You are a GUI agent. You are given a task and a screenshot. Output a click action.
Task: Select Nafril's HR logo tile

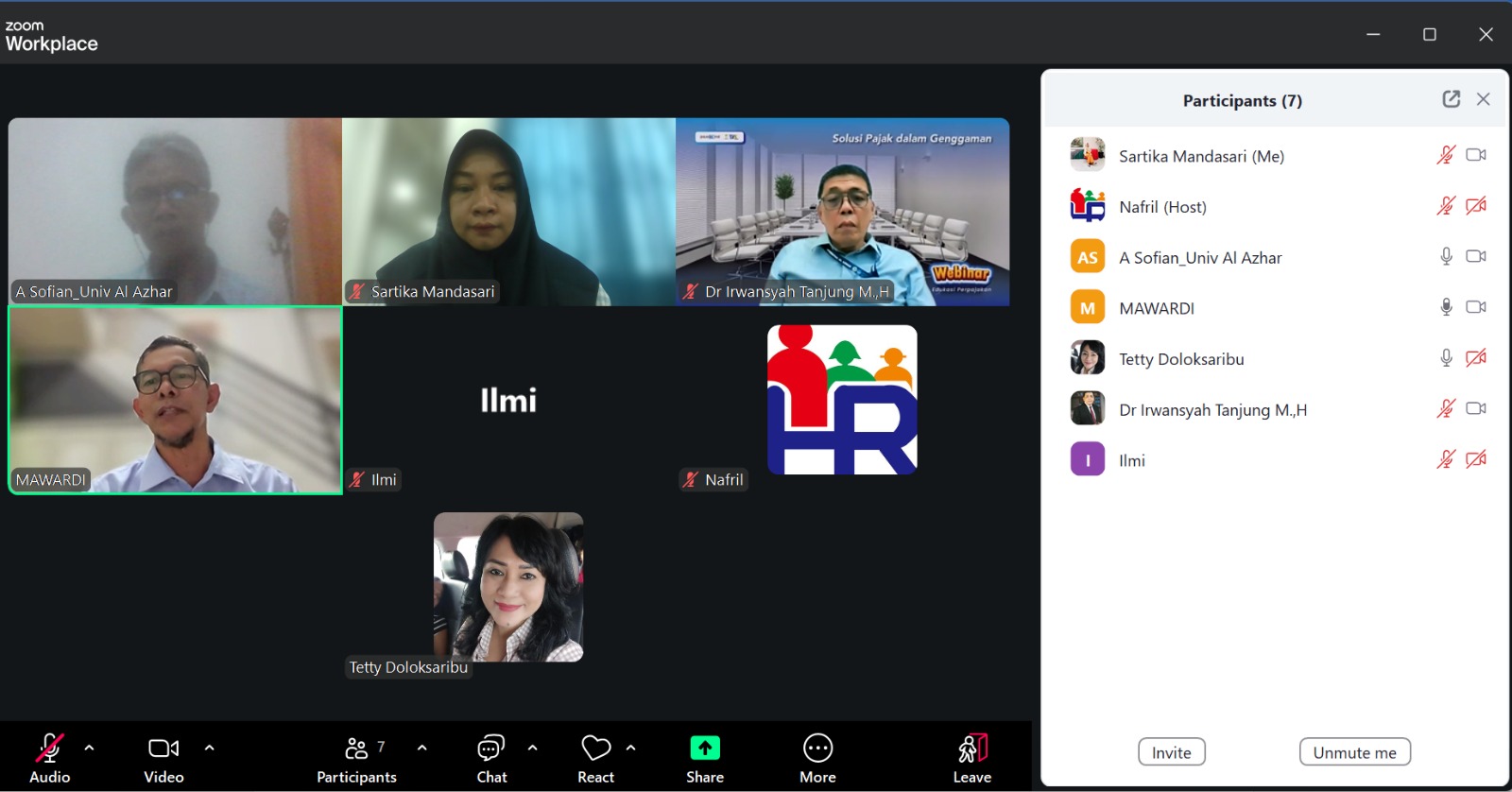click(842, 400)
